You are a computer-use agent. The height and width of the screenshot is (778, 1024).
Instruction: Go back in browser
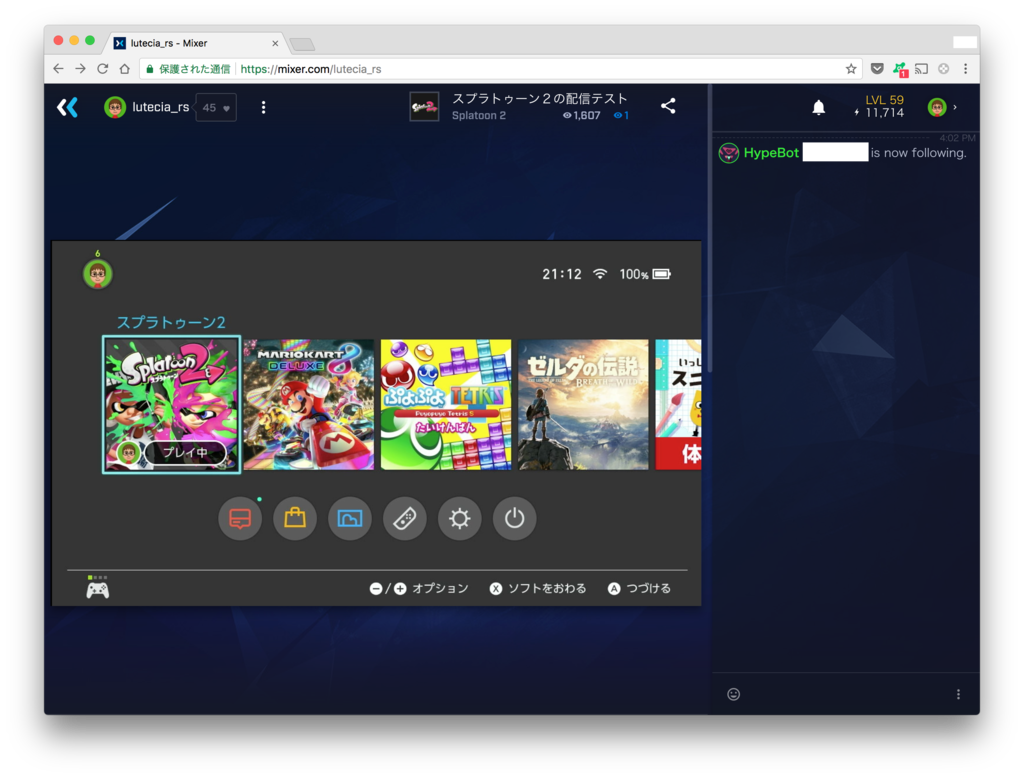pos(58,69)
